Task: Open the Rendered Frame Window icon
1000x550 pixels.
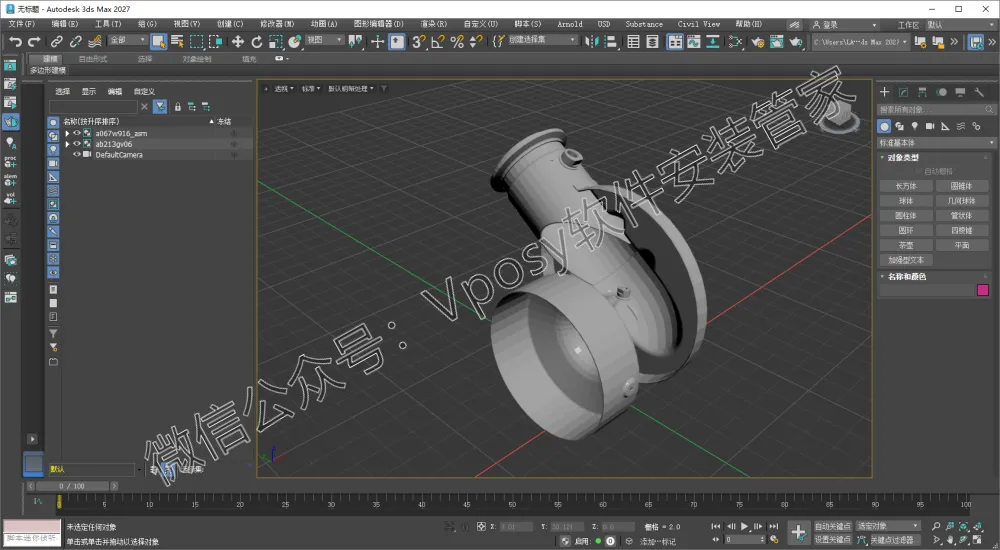Action: 776,42
